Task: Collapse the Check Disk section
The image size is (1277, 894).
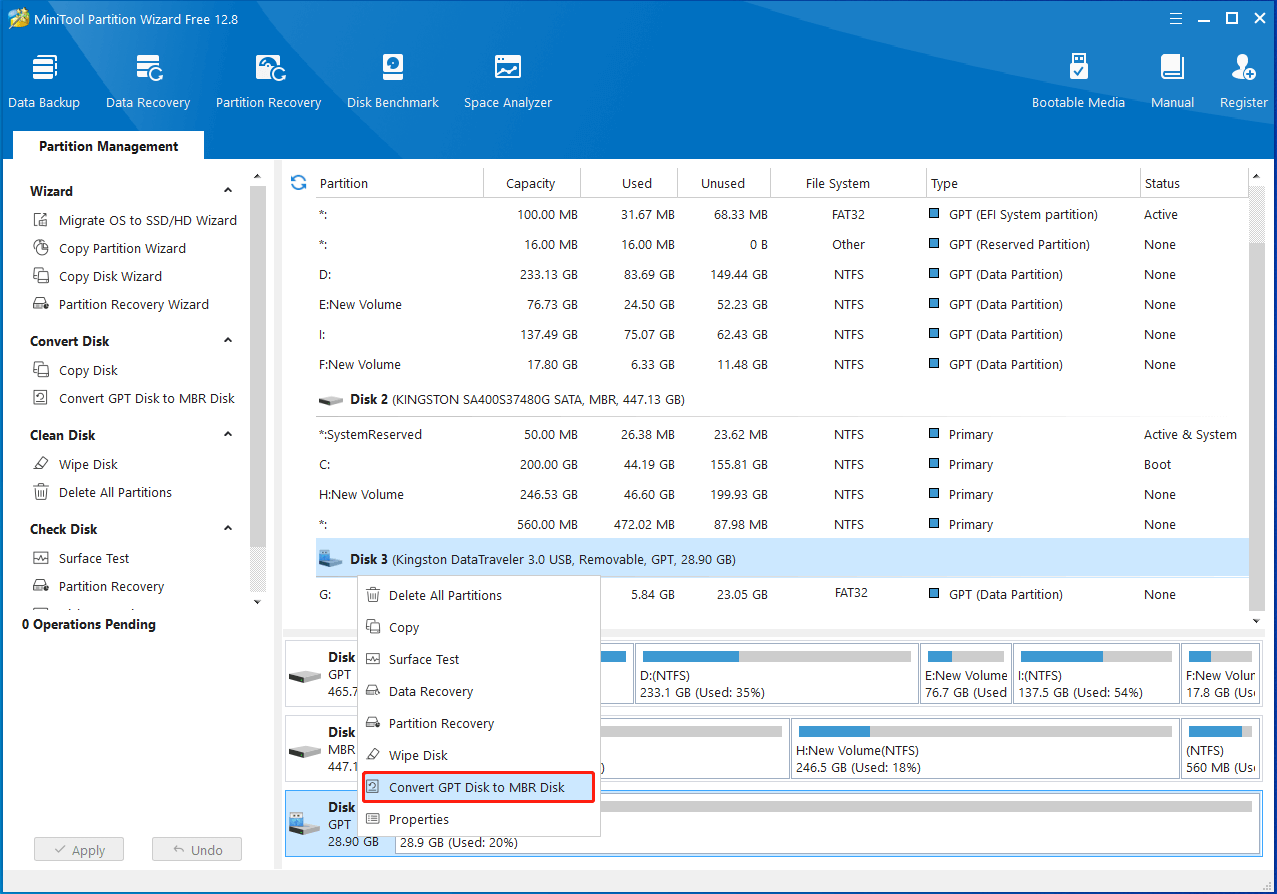Action: tap(228, 529)
